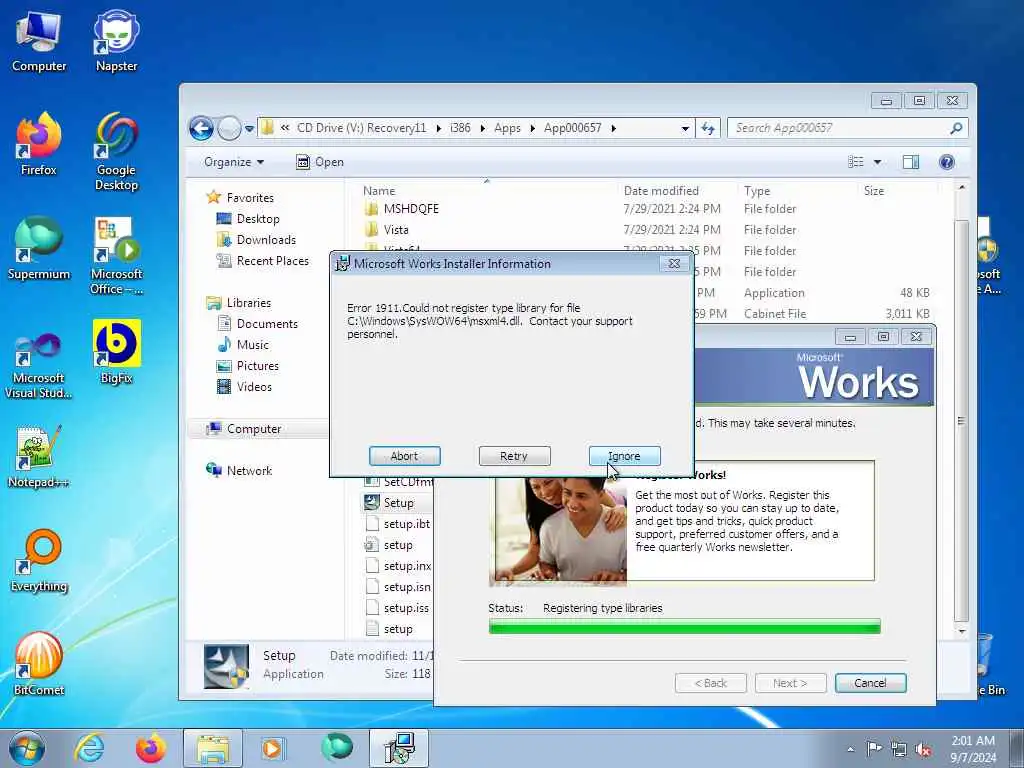Click the taskbar clock showing 2:01 AM
The image size is (1024, 768).
coord(973,749)
